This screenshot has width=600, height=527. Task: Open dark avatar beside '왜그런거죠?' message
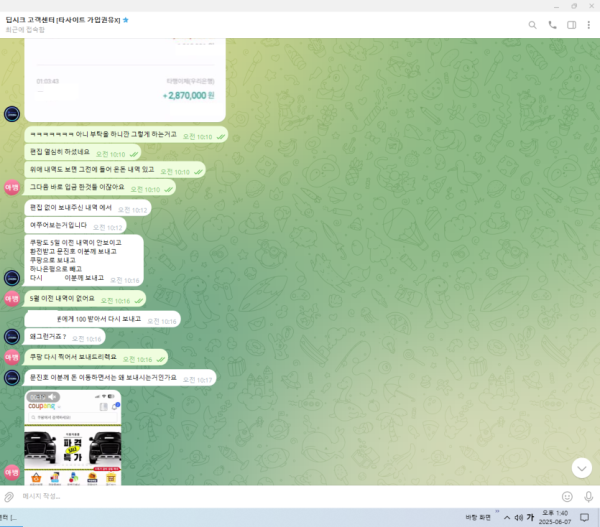click(12, 337)
